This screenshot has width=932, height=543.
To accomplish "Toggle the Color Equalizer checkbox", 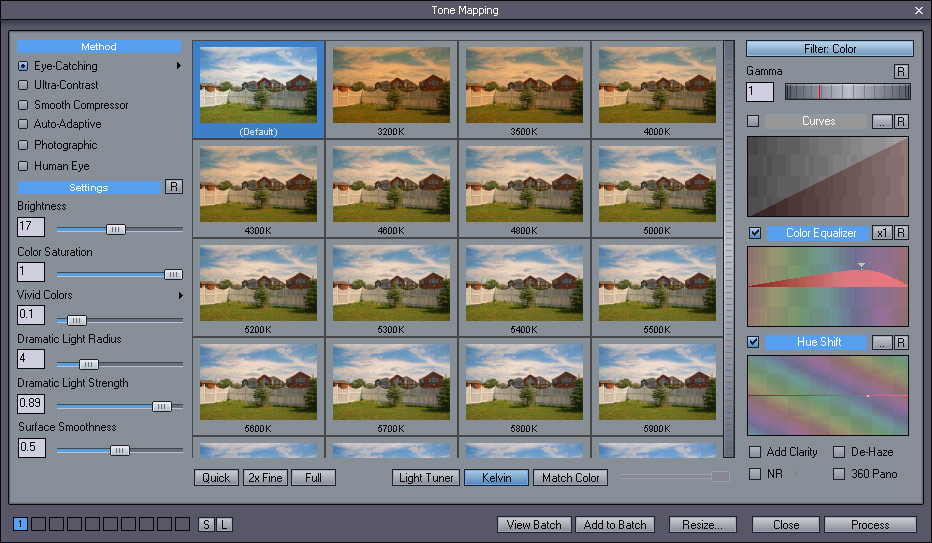I will coord(755,233).
